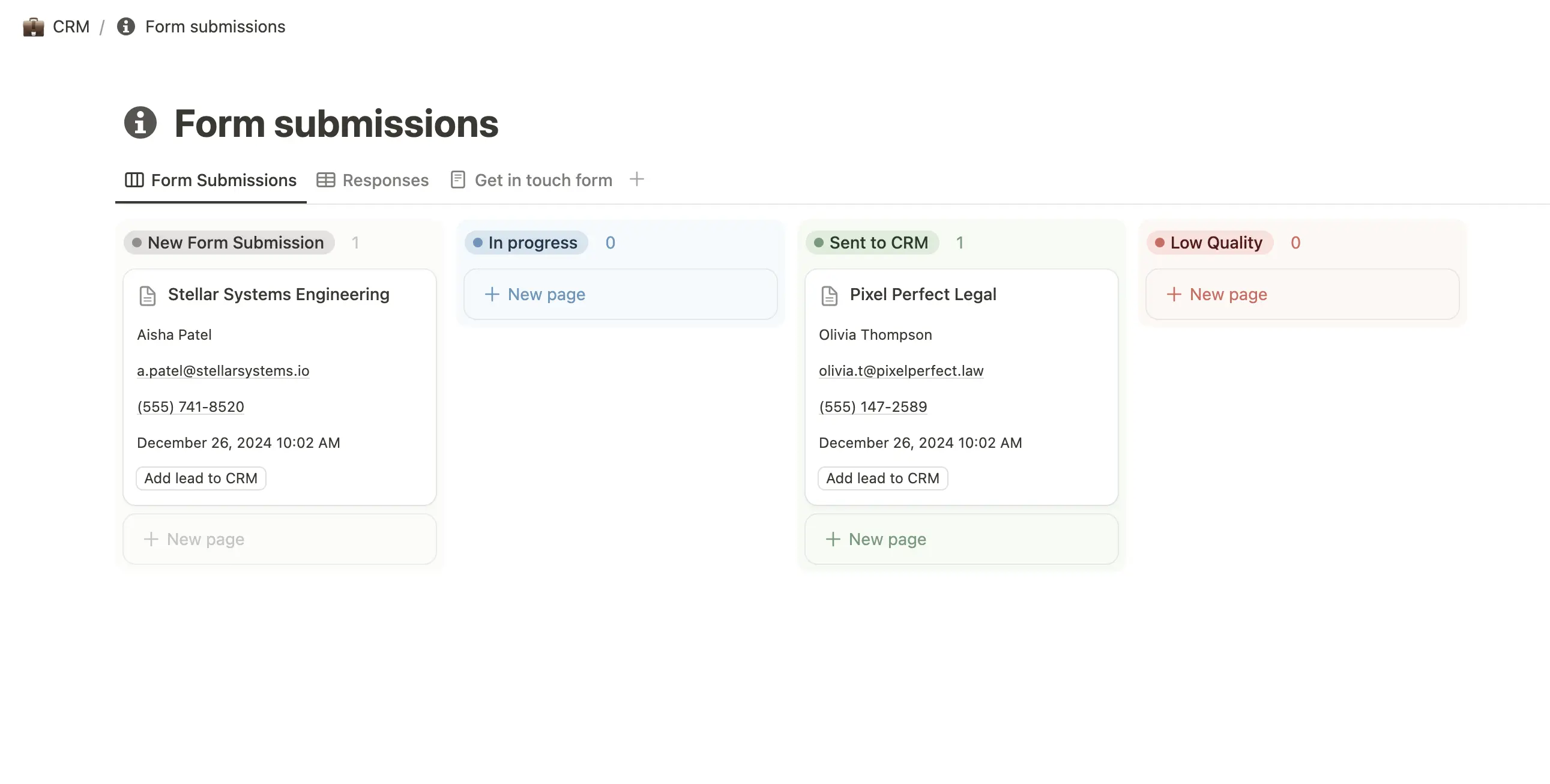Click Add lead to CRM for Stellar Systems
Viewport: 1550px width, 784px height.
(200, 478)
